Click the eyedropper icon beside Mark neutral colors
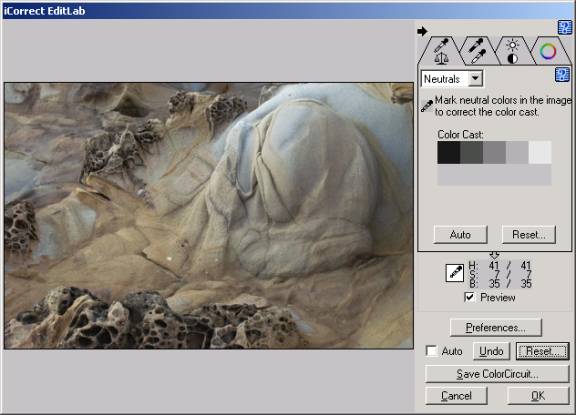The height and width of the screenshot is (415, 576). coord(427,106)
